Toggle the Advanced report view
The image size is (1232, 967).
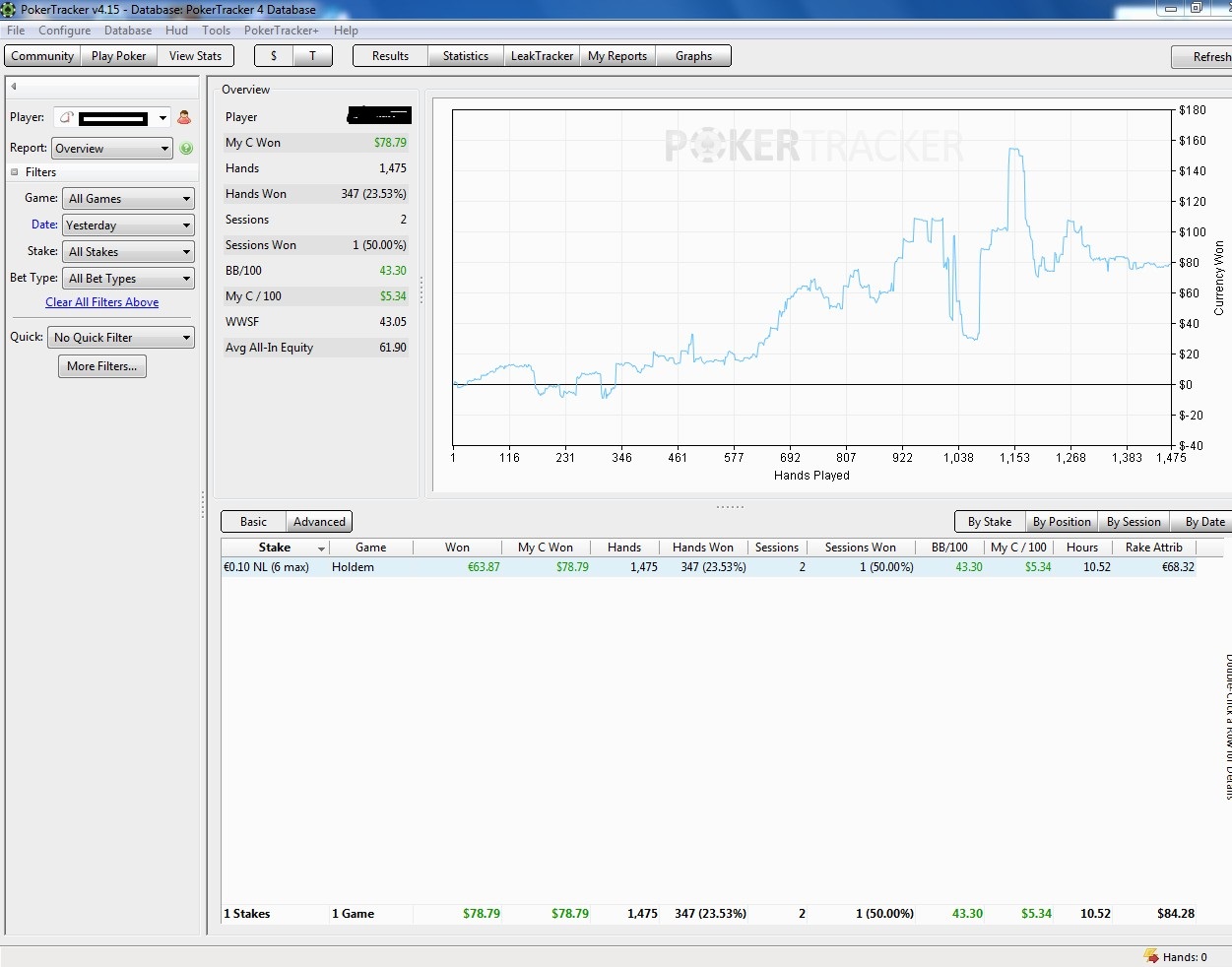(x=319, y=522)
